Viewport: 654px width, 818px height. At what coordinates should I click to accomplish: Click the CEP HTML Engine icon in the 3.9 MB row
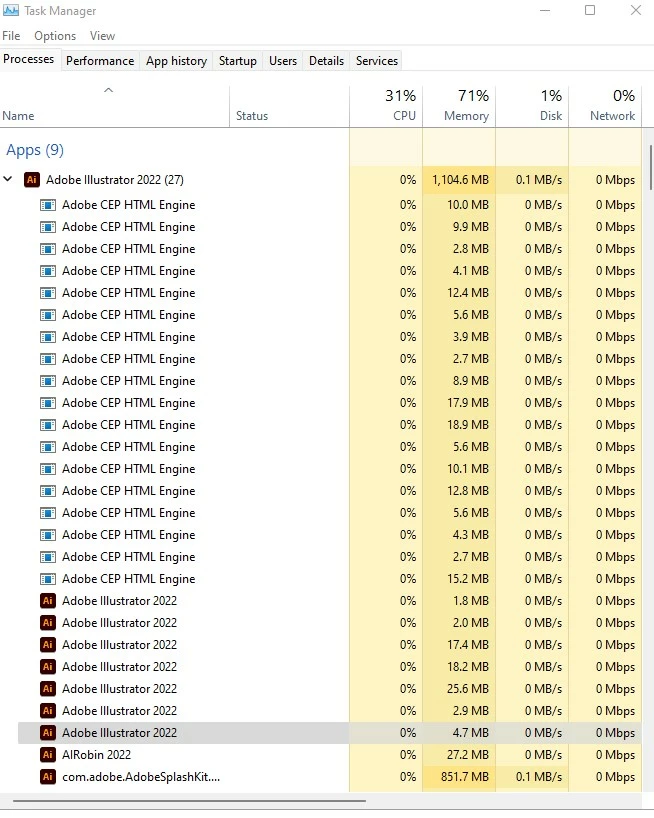(x=48, y=336)
